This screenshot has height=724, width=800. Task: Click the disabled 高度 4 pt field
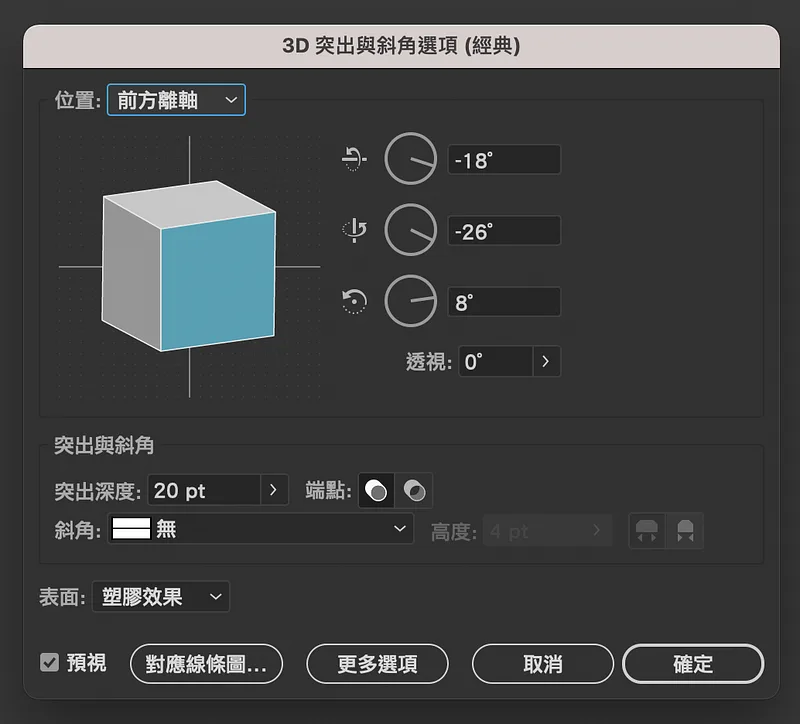click(x=547, y=531)
